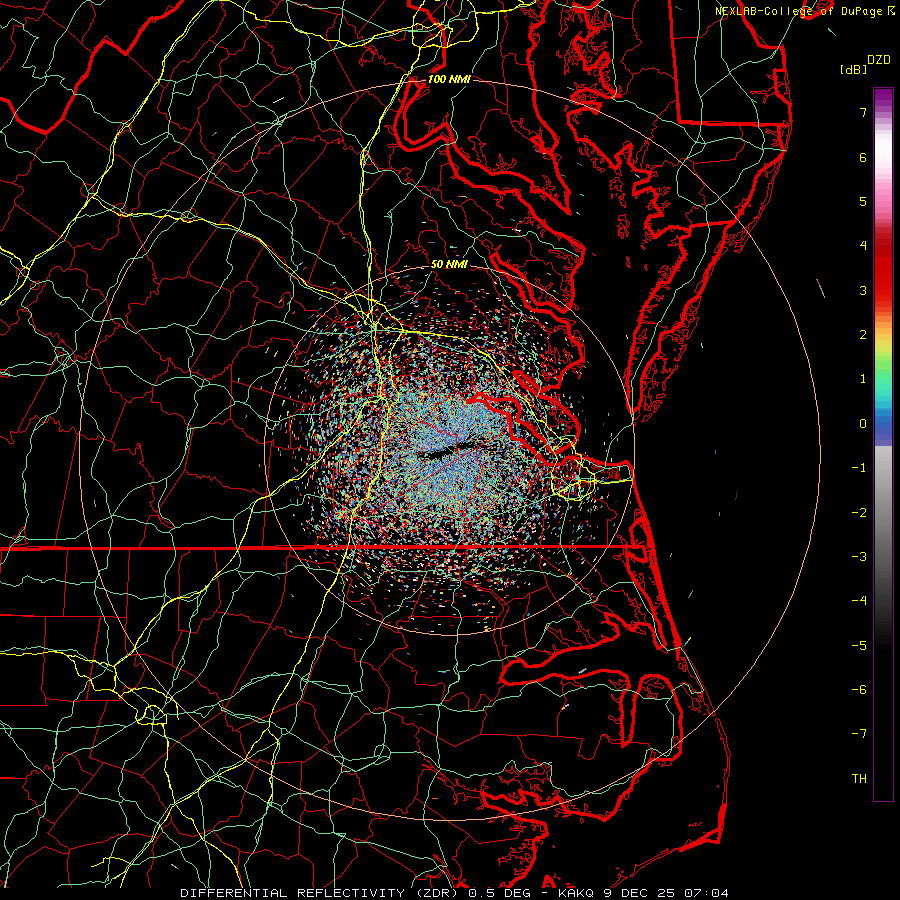Select the "-2" tick label on the color scale
Viewport: 900px width, 900px height.
tap(859, 513)
